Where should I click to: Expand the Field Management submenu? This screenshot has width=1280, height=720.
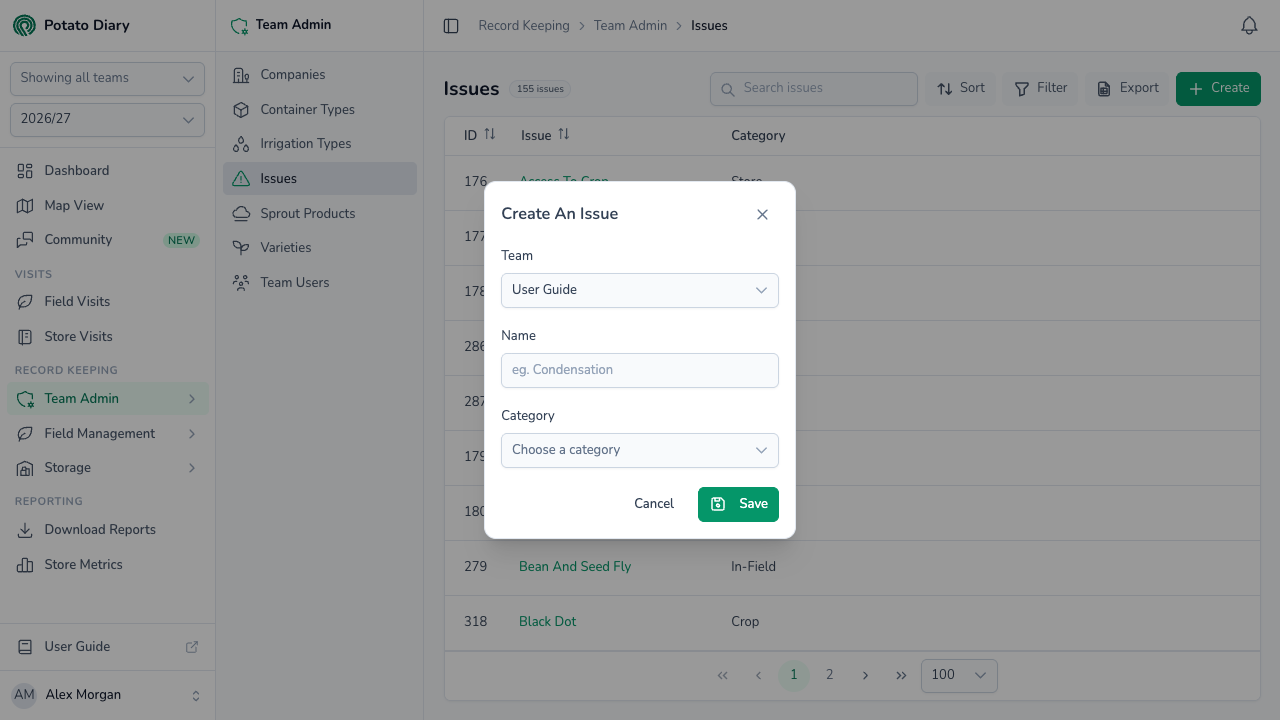coord(107,433)
